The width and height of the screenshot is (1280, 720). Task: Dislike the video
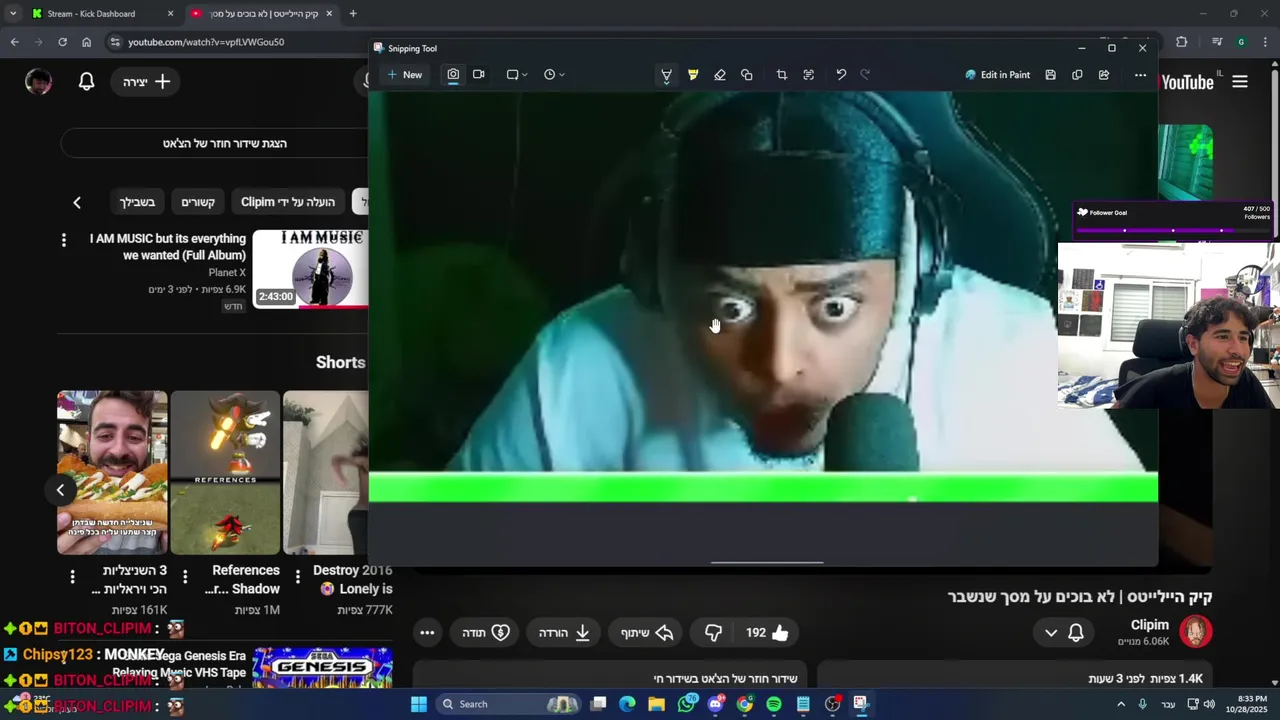coord(713,632)
